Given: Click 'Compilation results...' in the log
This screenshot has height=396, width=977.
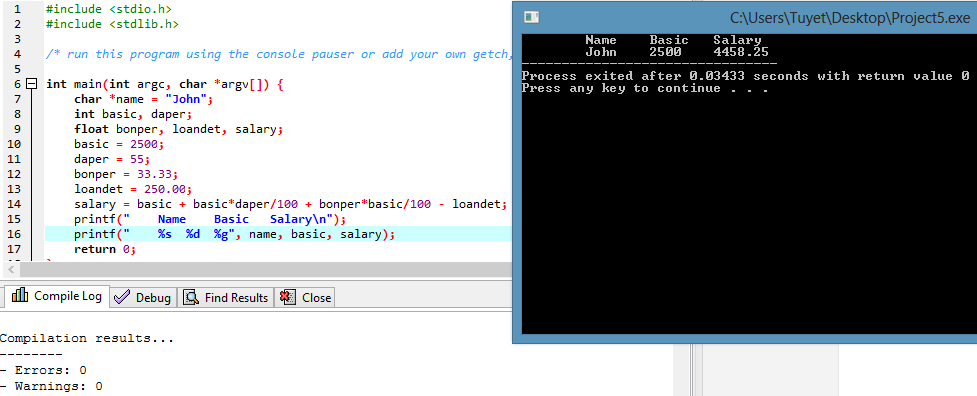Looking at the screenshot, I should (87, 339).
